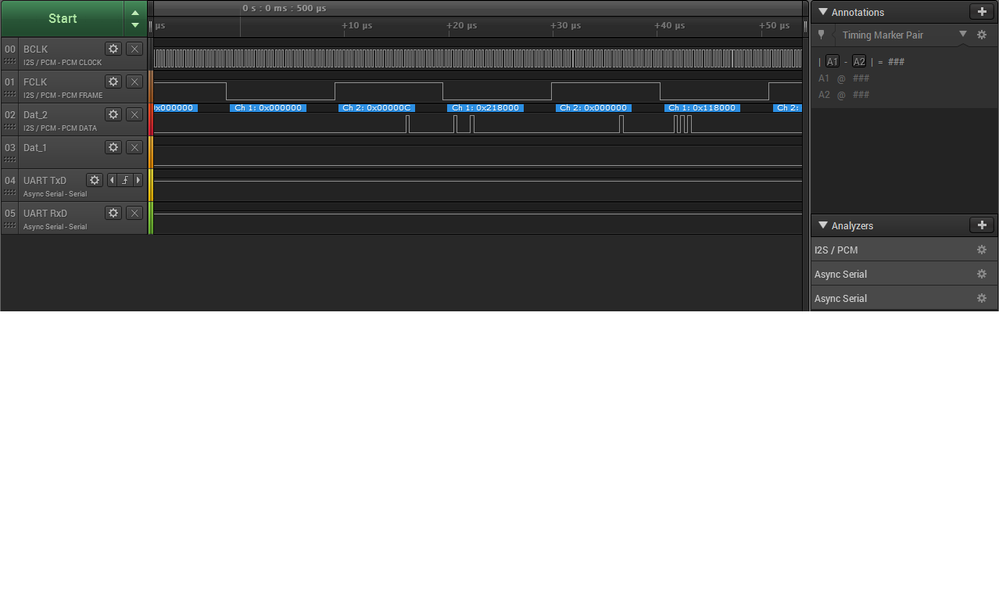Click decoded bubble Ch 1: 0x118000
This screenshot has height=600, width=999.
702,108
